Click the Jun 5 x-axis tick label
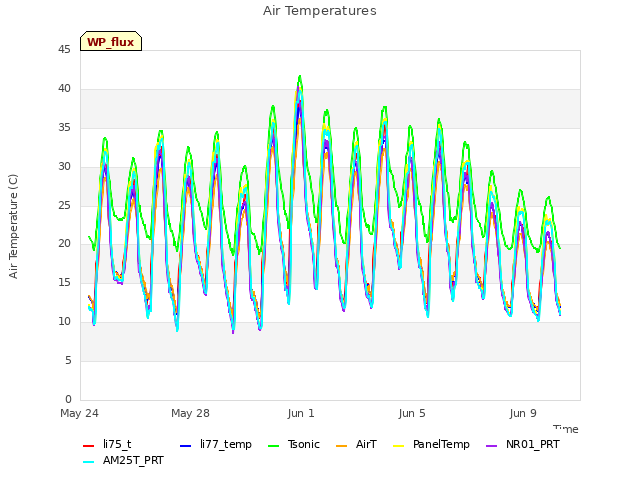This screenshot has width=640, height=480. [x=412, y=413]
